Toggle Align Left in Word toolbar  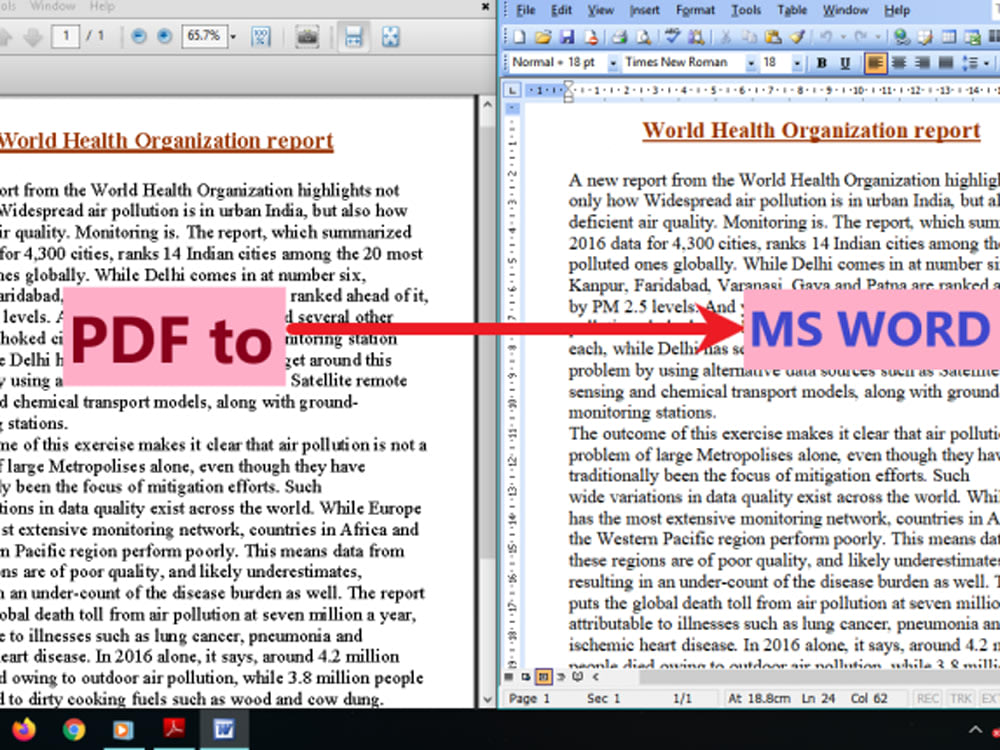(x=876, y=62)
